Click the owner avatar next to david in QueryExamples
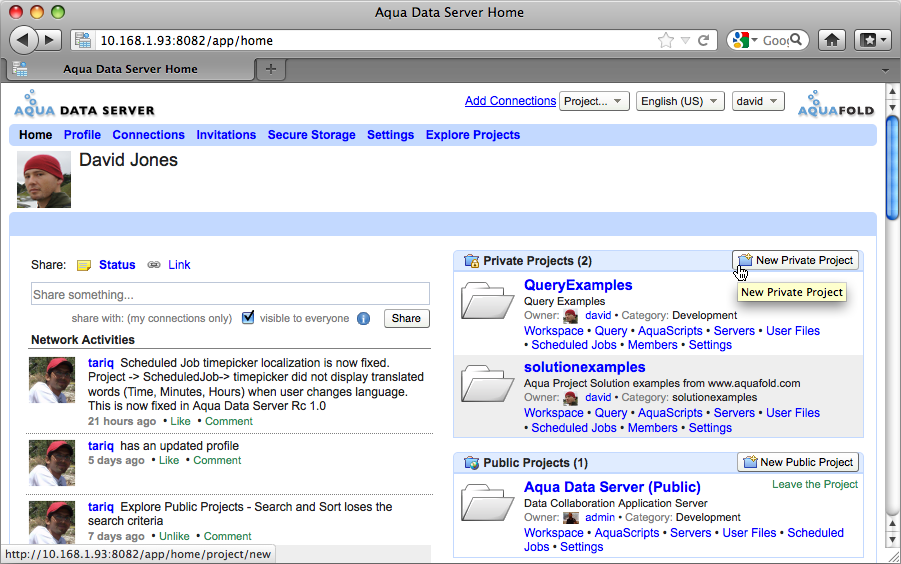This screenshot has height=564, width=901. [571, 316]
